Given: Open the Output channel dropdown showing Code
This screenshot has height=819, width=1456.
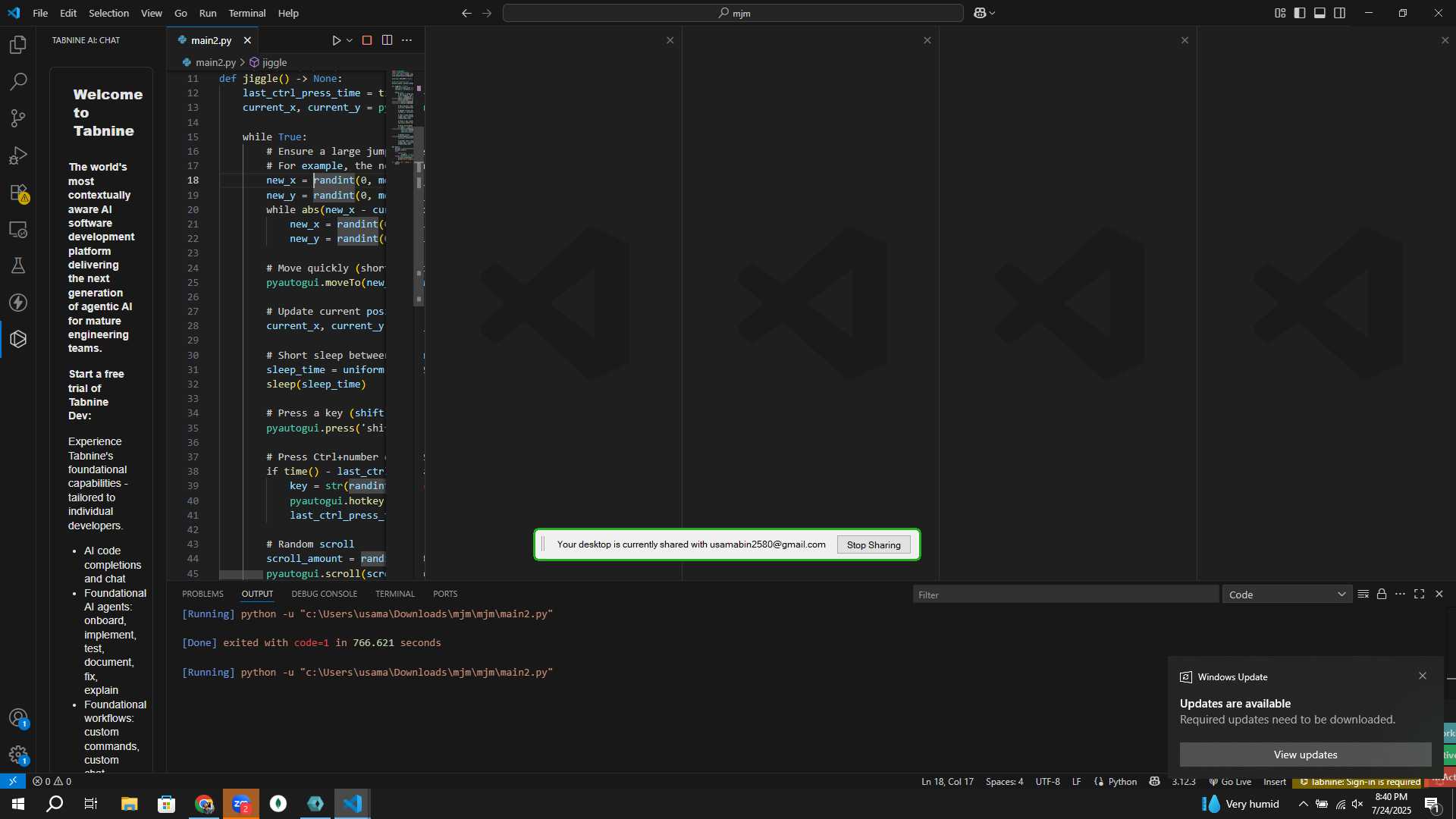Looking at the screenshot, I should pos(1287,595).
